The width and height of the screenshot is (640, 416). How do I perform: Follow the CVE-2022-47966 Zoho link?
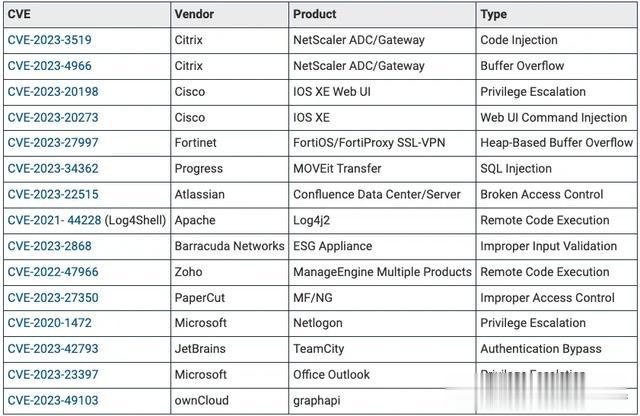(53, 272)
